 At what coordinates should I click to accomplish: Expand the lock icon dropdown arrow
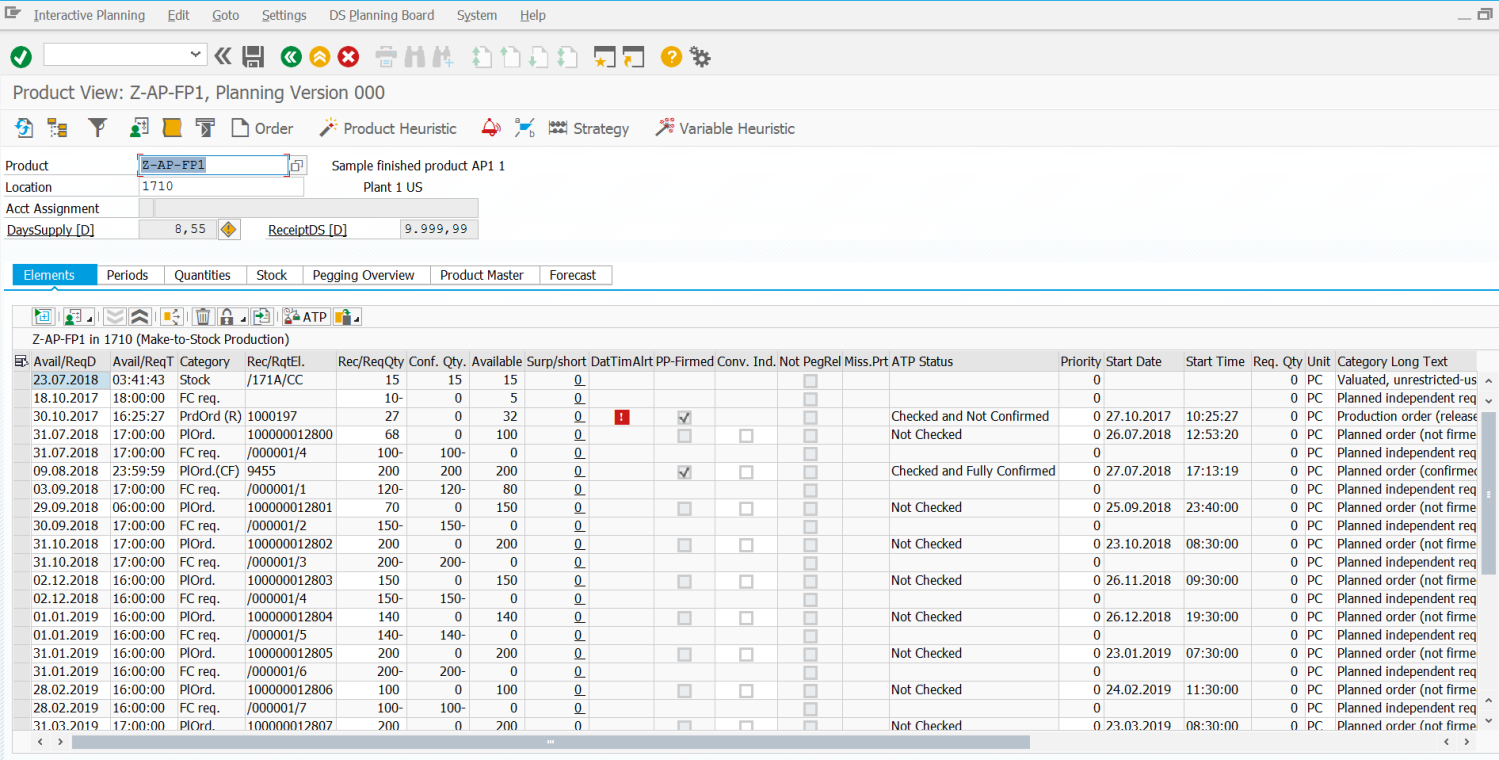[243, 319]
